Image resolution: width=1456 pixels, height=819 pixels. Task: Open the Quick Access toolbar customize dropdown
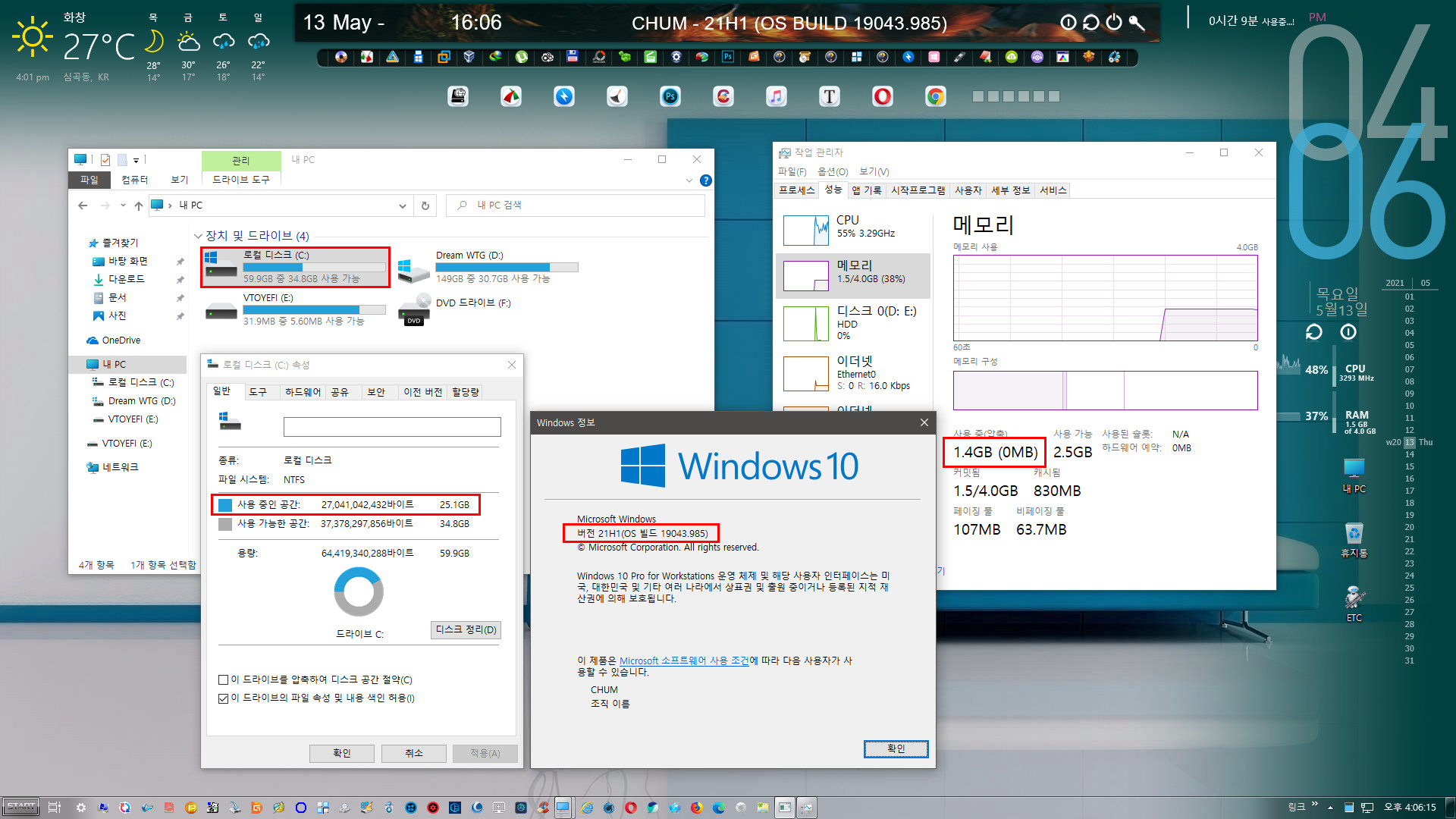tap(136, 160)
